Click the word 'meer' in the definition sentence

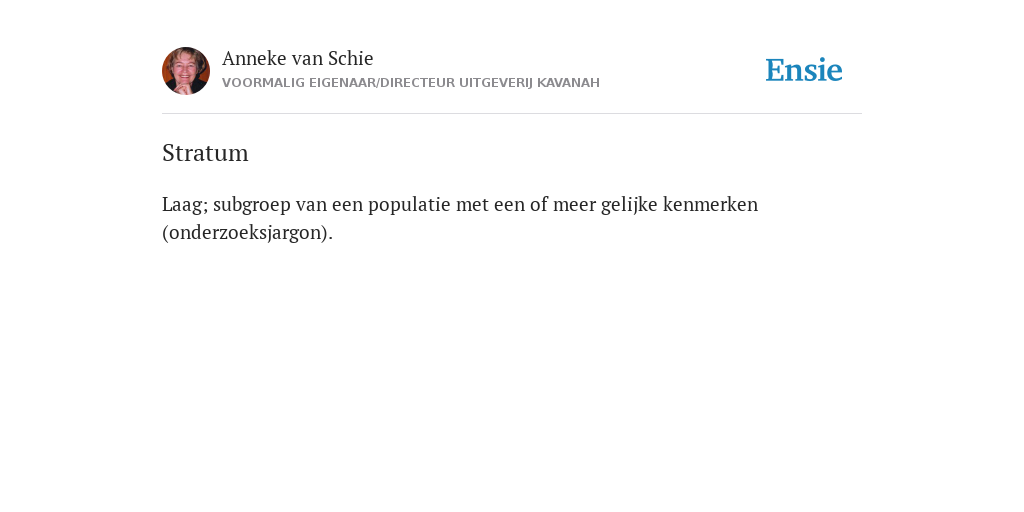pos(574,204)
